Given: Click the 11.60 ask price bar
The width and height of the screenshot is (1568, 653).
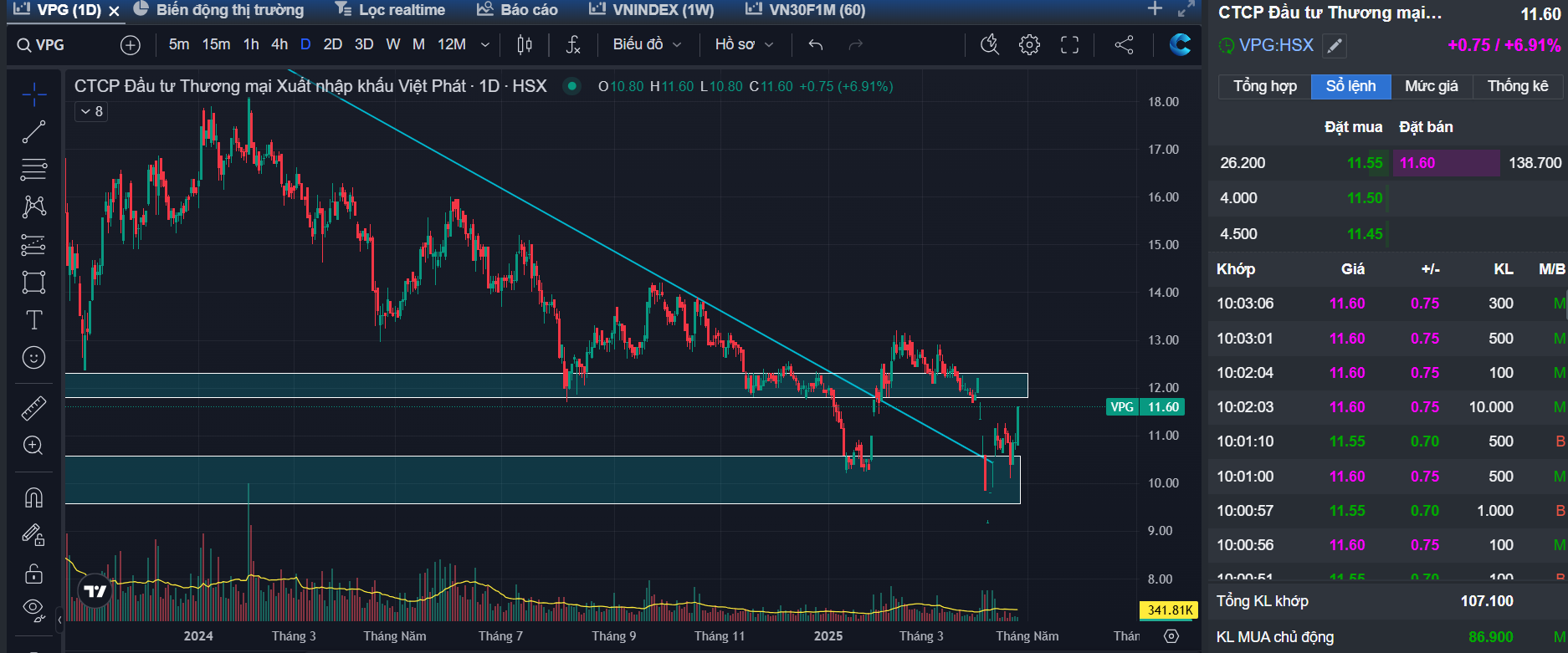Looking at the screenshot, I should tap(1446, 163).
